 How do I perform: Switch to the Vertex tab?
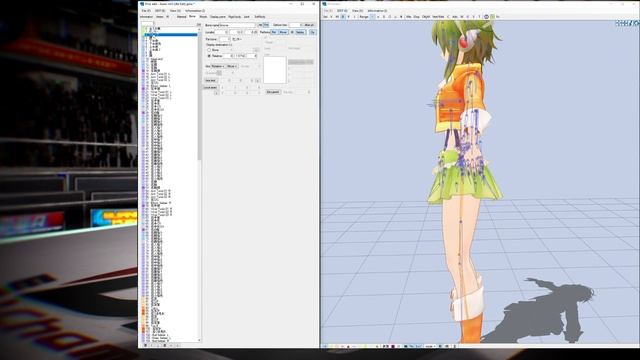[x=160, y=17]
